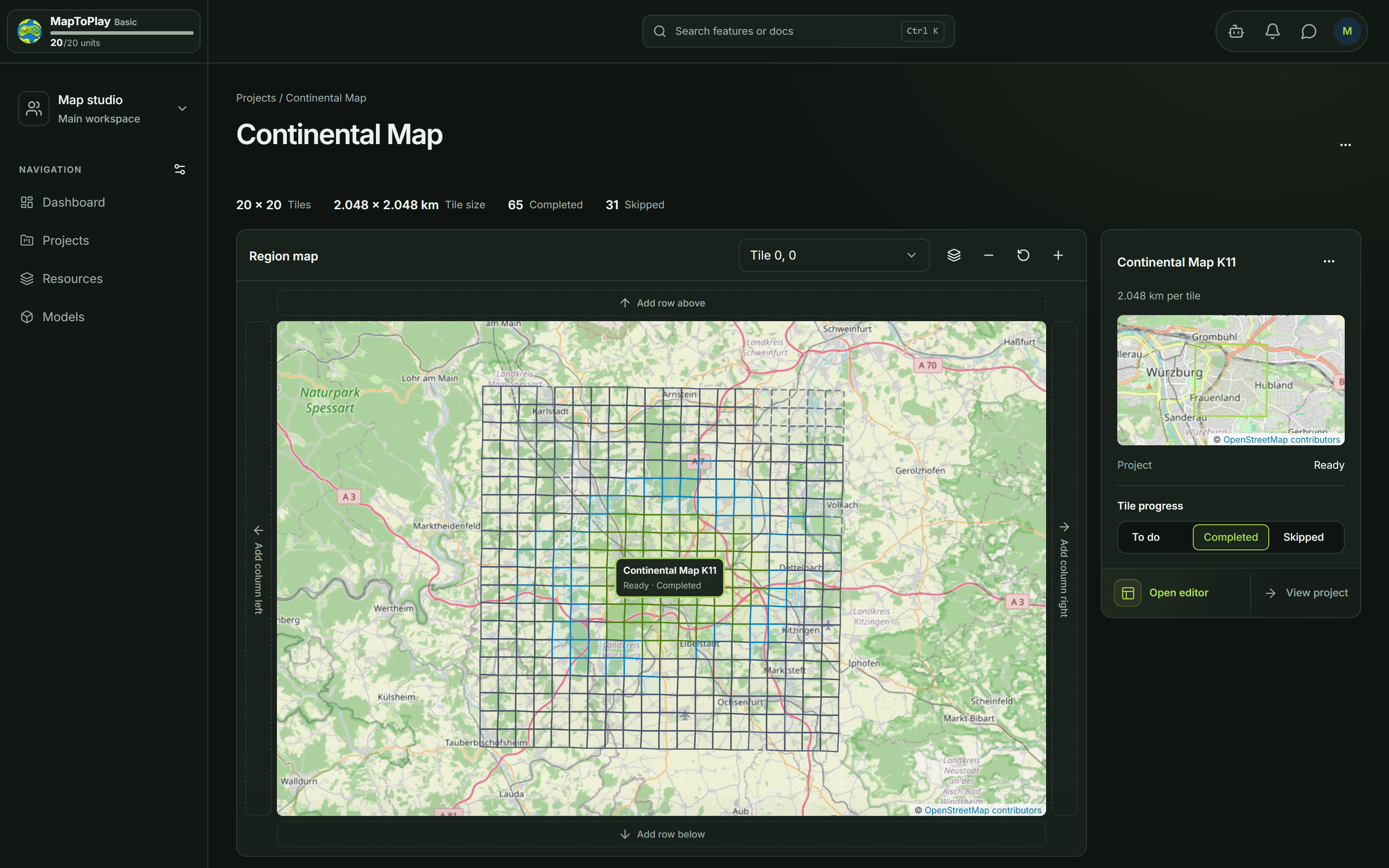1389x868 pixels.
Task: Click the Würzburg tile preview thumbnail
Action: (1231, 380)
